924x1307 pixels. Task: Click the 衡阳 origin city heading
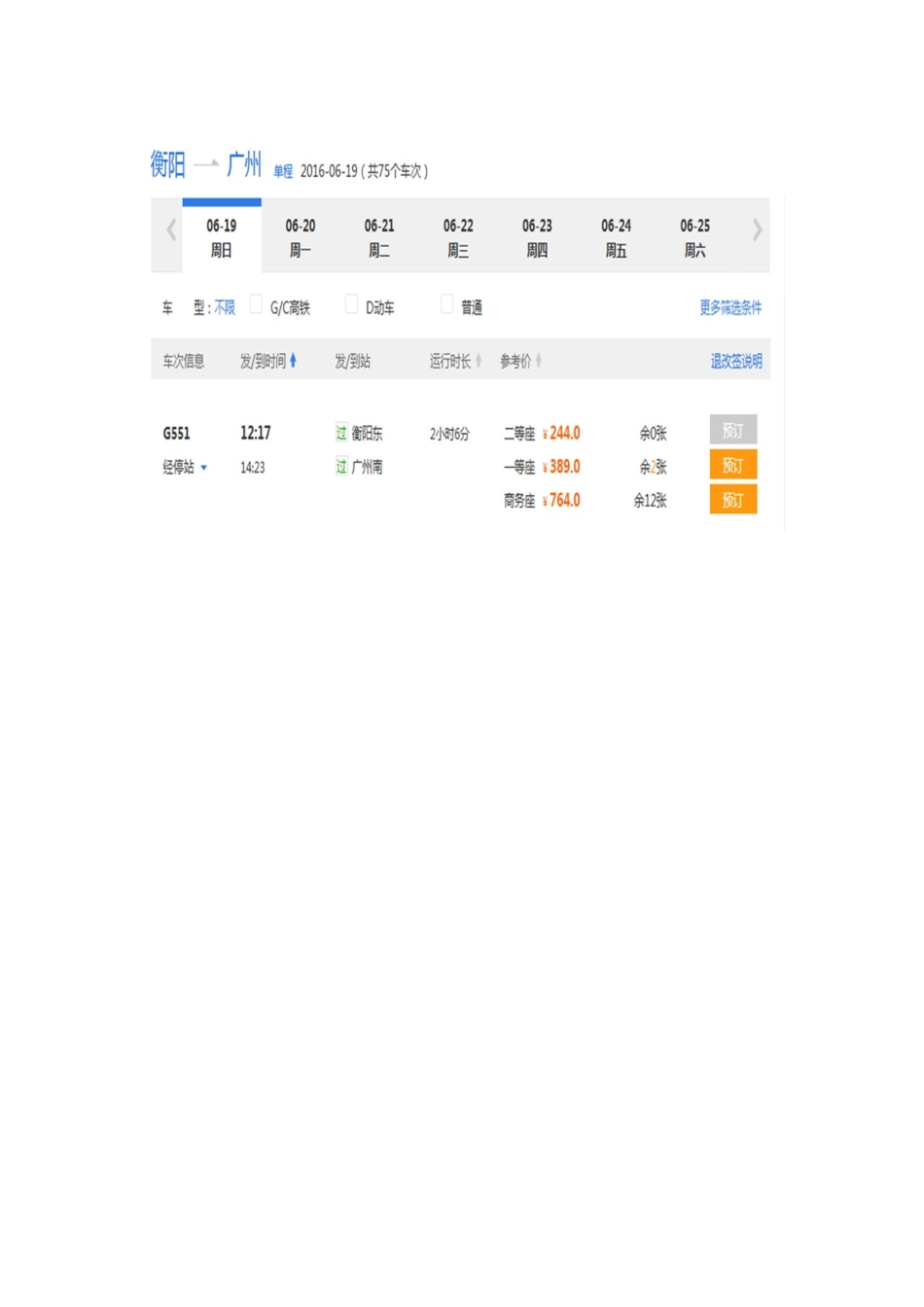point(167,164)
